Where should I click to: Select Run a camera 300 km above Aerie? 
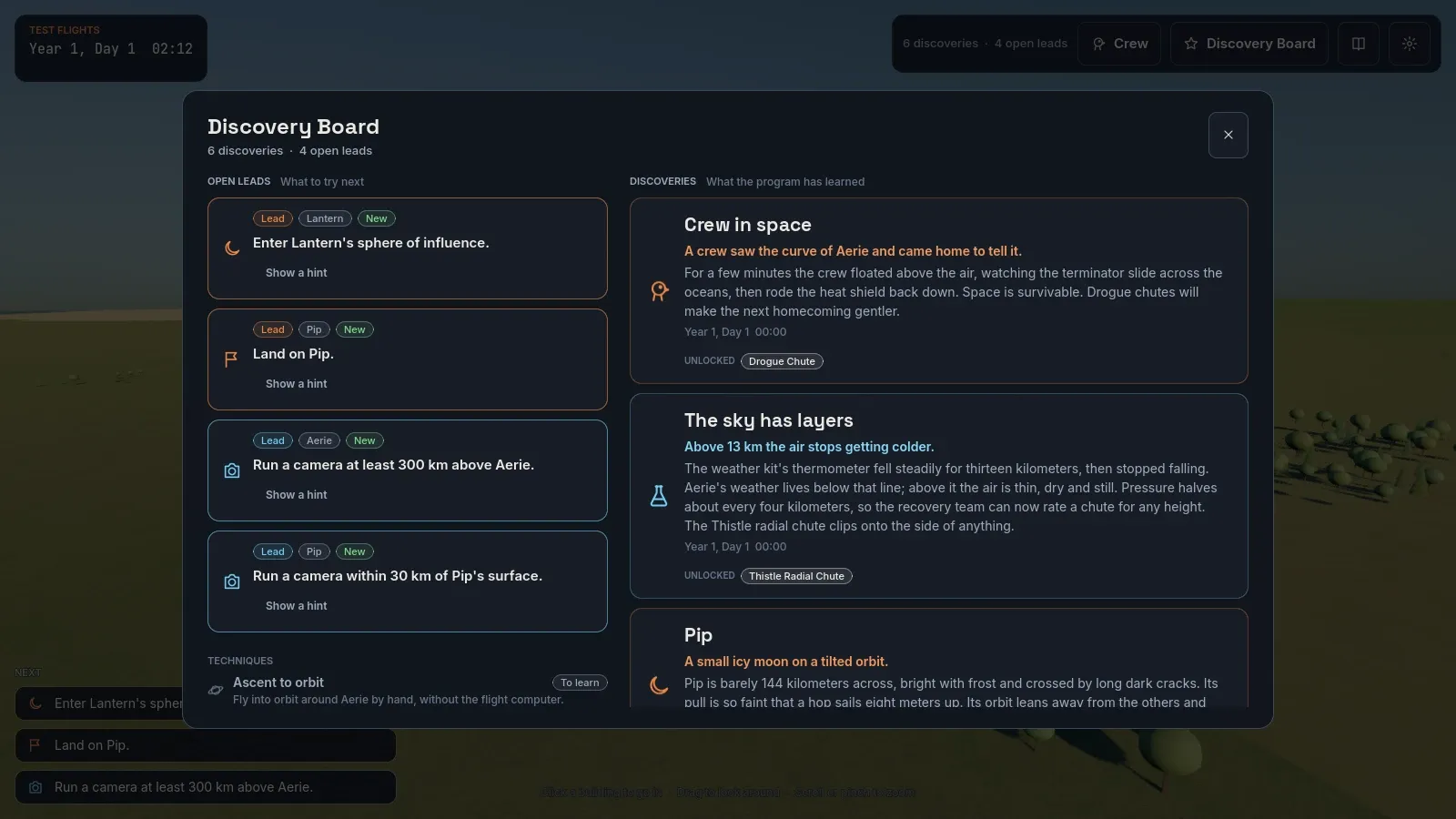point(394,465)
